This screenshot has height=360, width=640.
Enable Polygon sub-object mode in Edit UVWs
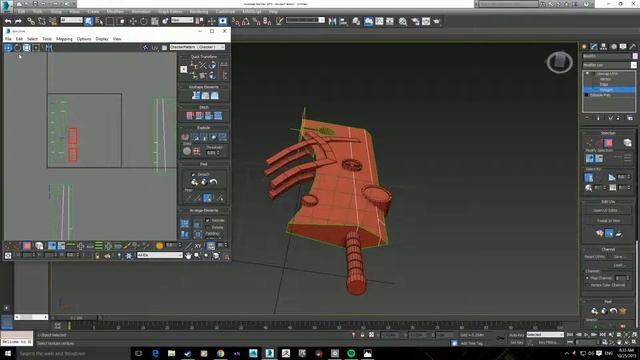(27, 246)
